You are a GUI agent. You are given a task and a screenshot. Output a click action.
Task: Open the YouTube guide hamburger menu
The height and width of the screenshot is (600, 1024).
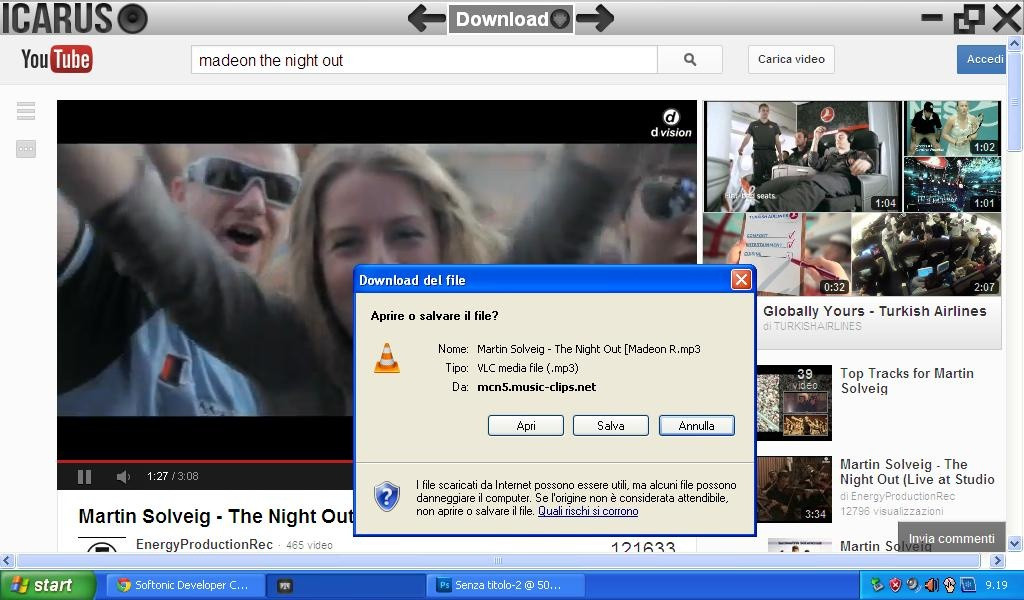pos(26,111)
